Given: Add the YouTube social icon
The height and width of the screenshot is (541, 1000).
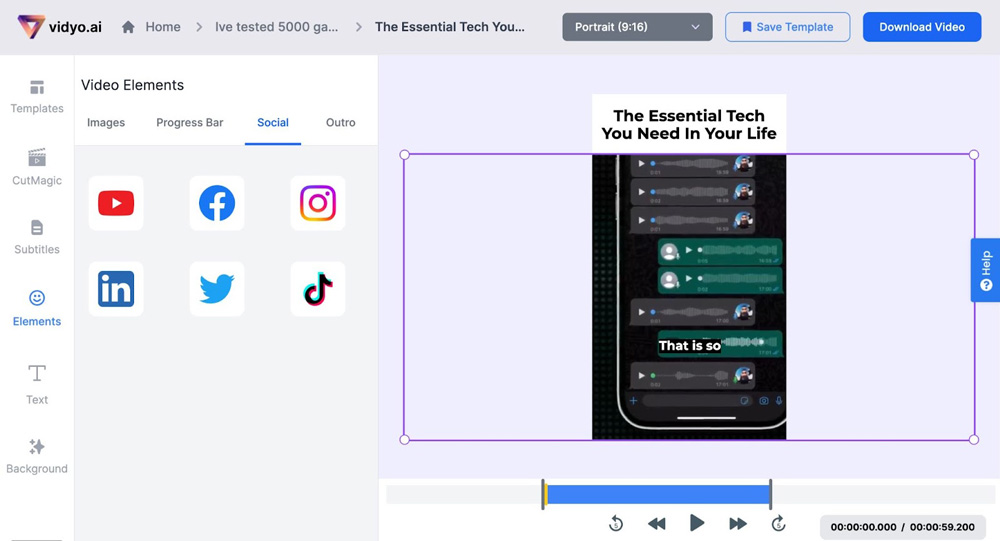Looking at the screenshot, I should (x=116, y=203).
